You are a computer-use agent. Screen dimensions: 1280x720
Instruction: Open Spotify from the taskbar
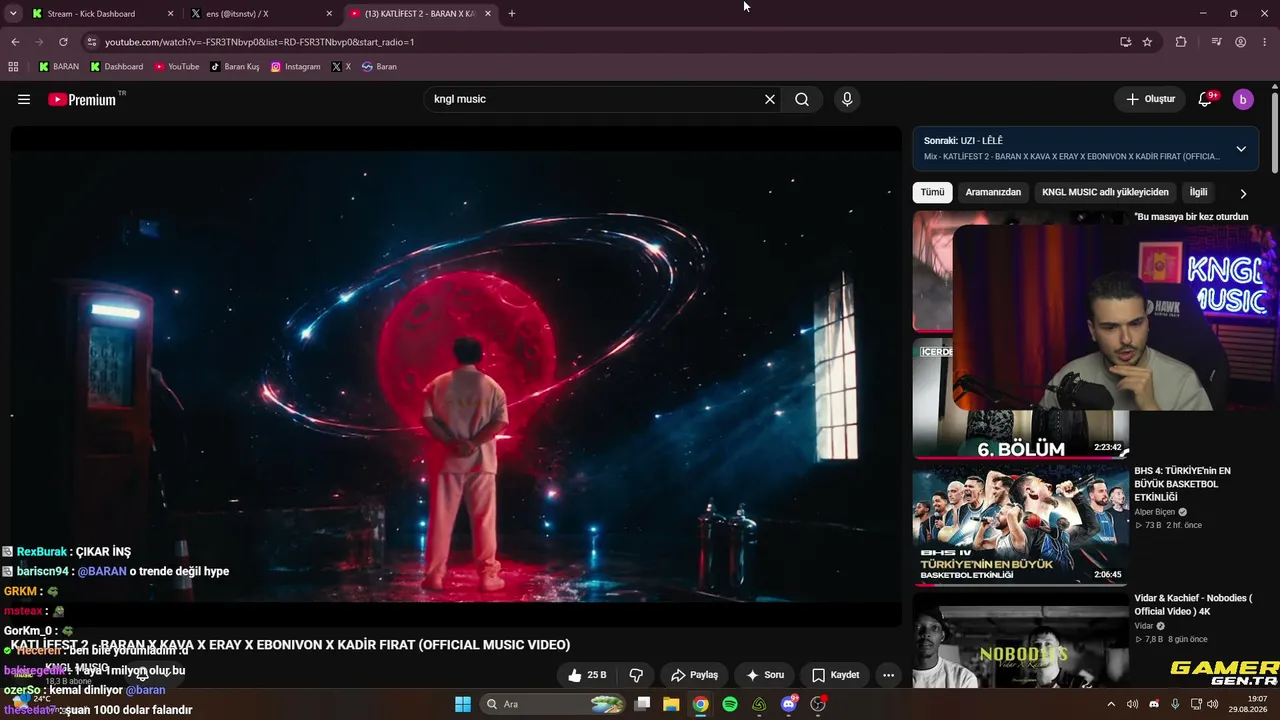pyautogui.click(x=730, y=704)
